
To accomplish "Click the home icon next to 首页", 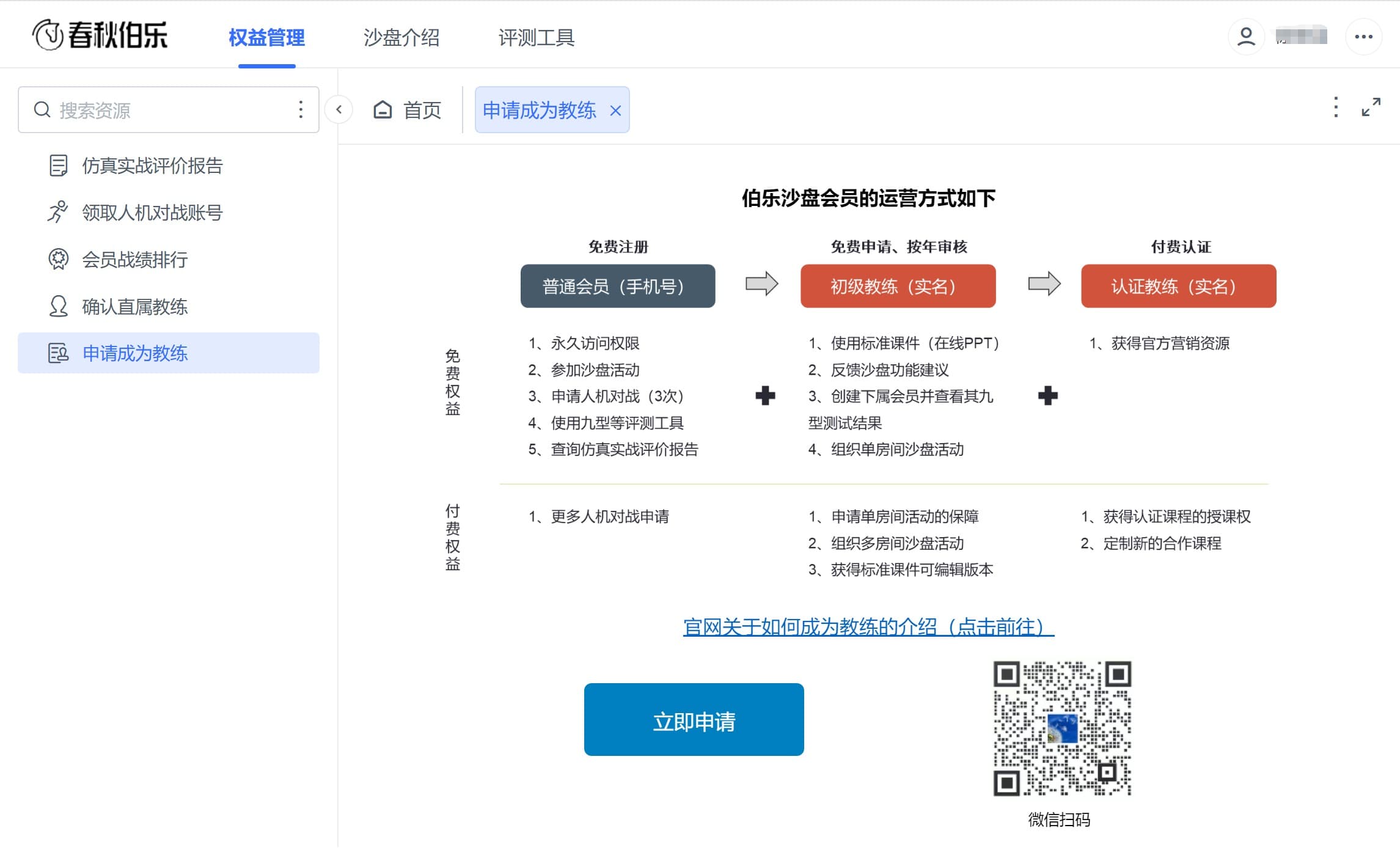I will click(383, 110).
